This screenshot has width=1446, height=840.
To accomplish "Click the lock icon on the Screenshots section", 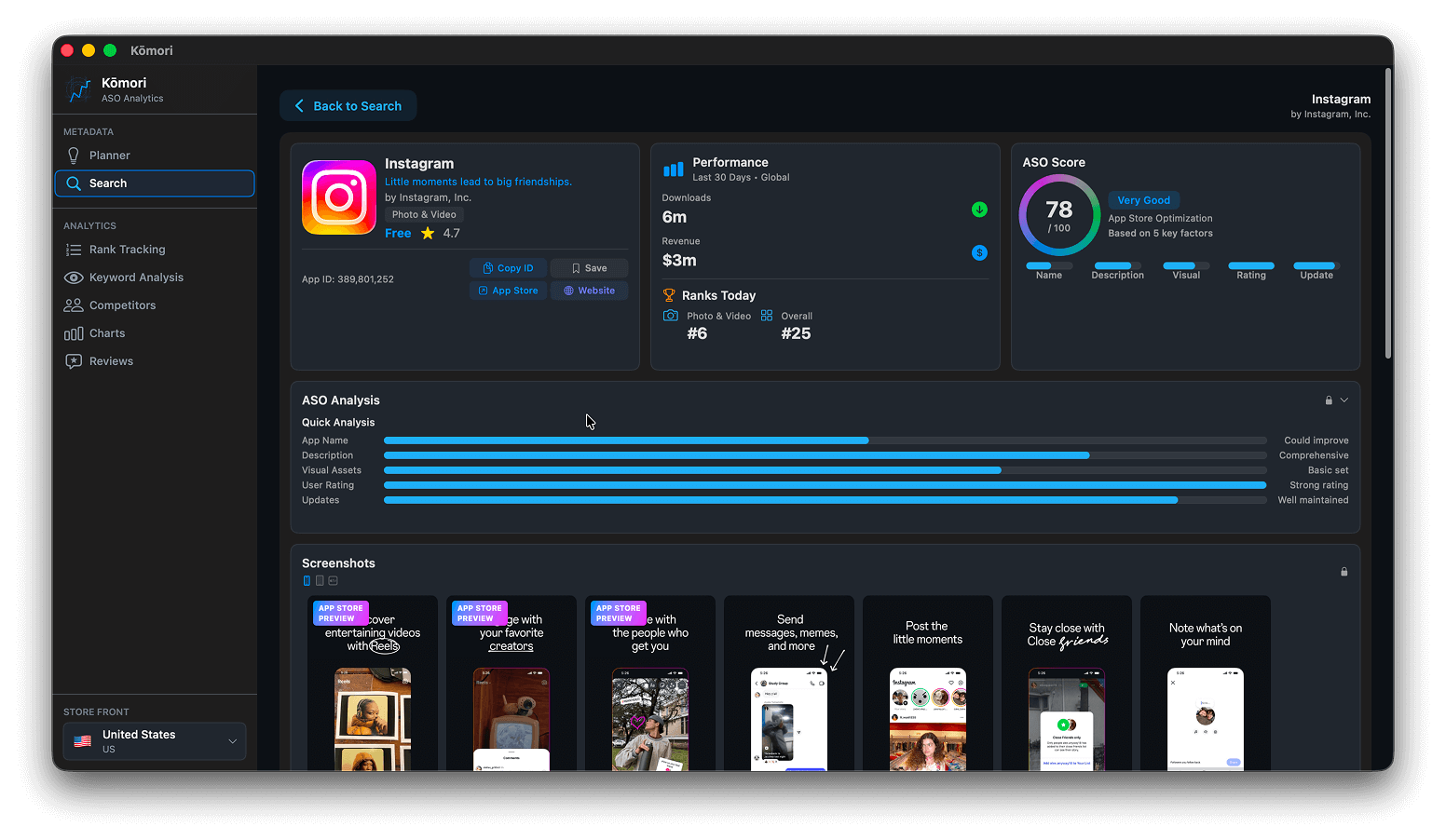I will 1344,571.
